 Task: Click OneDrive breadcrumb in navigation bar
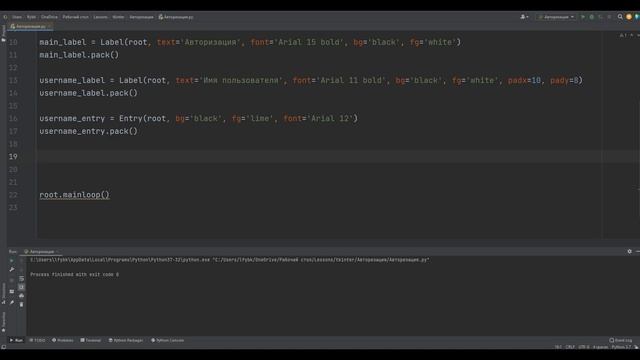click(49, 17)
